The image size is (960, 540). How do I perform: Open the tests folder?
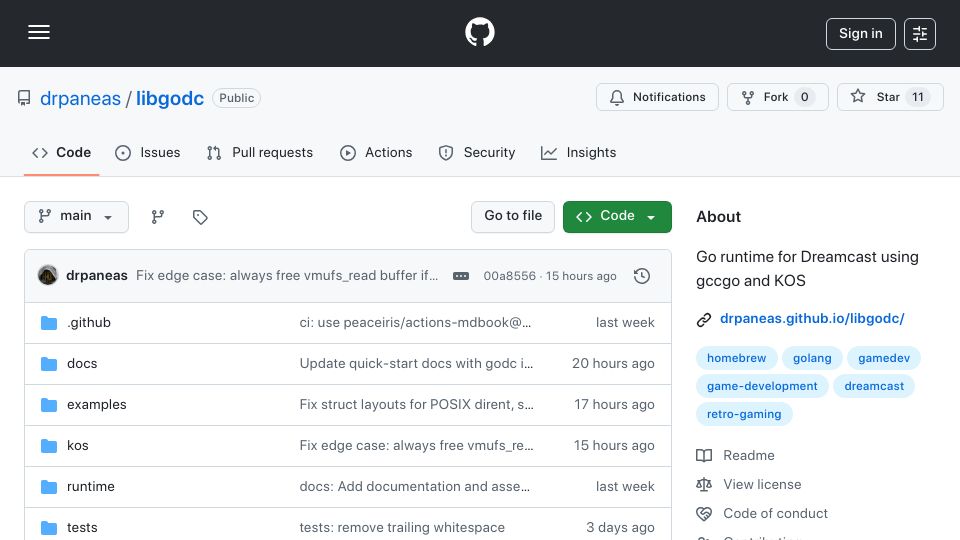(82, 528)
